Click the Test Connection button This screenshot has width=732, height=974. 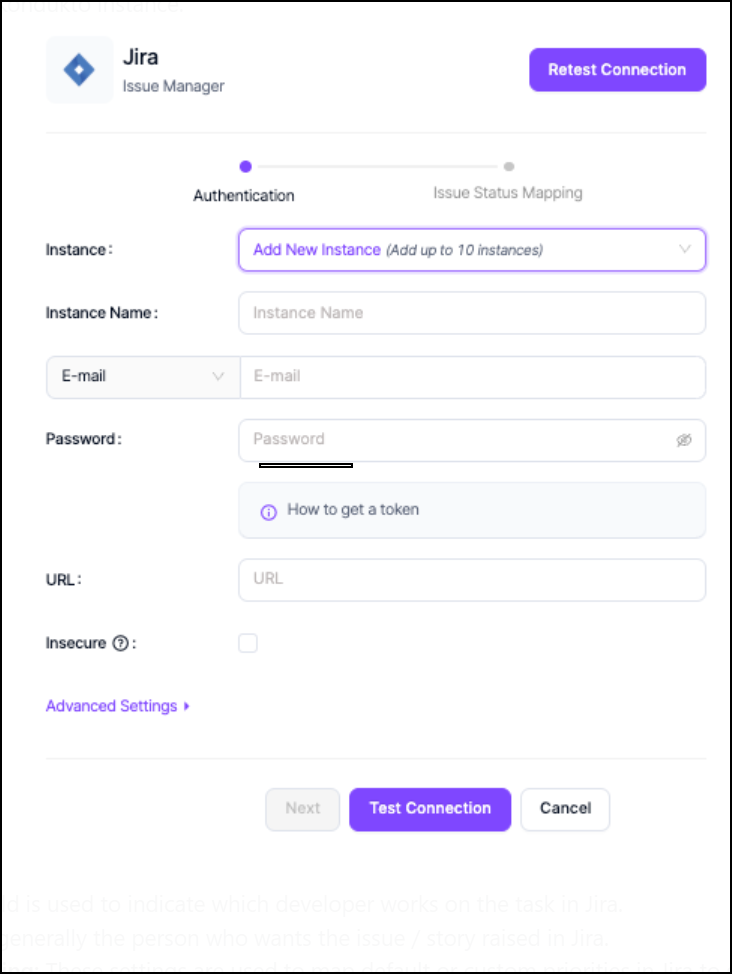pos(430,809)
